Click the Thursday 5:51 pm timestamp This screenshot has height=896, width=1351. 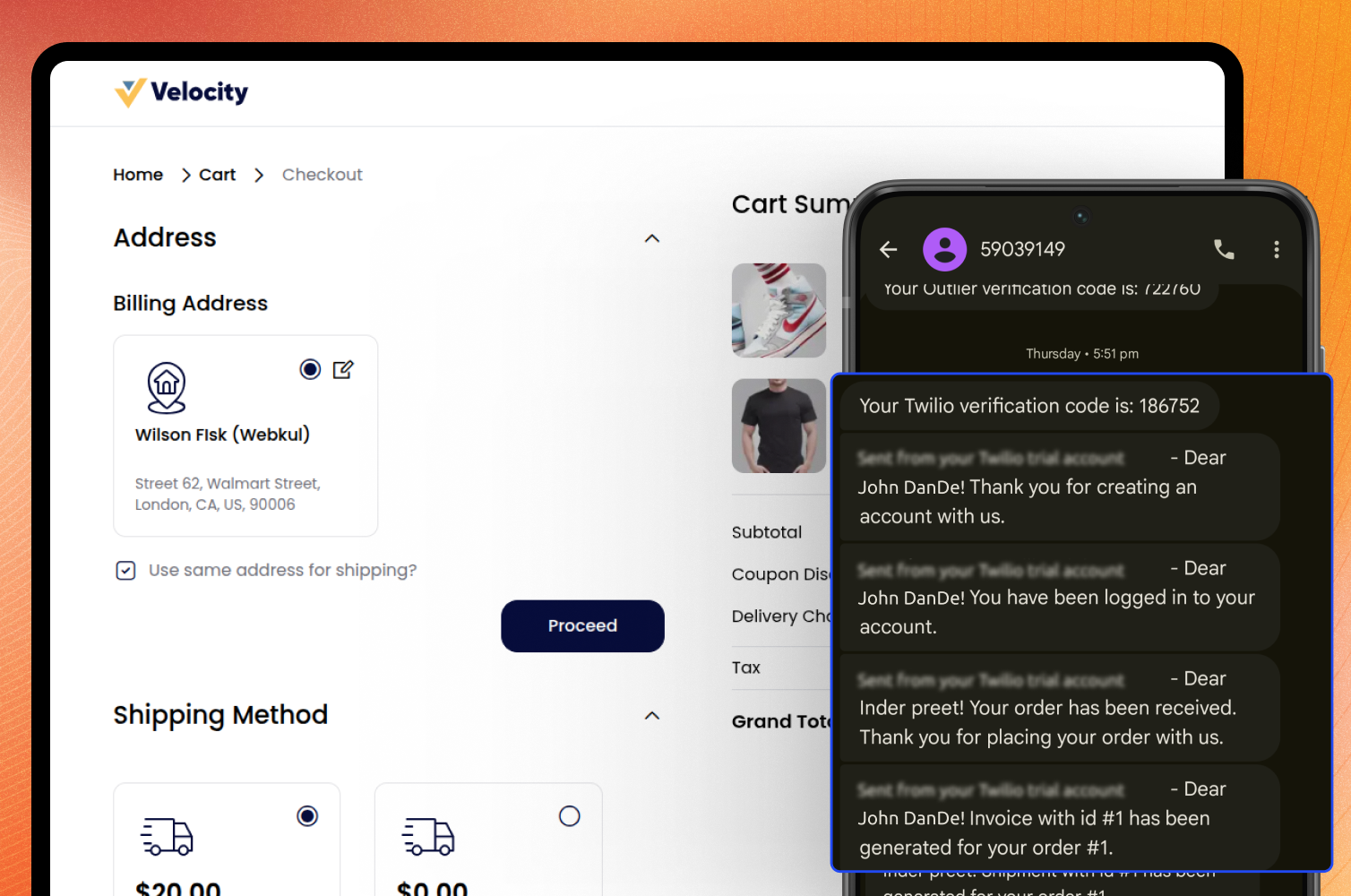click(x=1082, y=354)
